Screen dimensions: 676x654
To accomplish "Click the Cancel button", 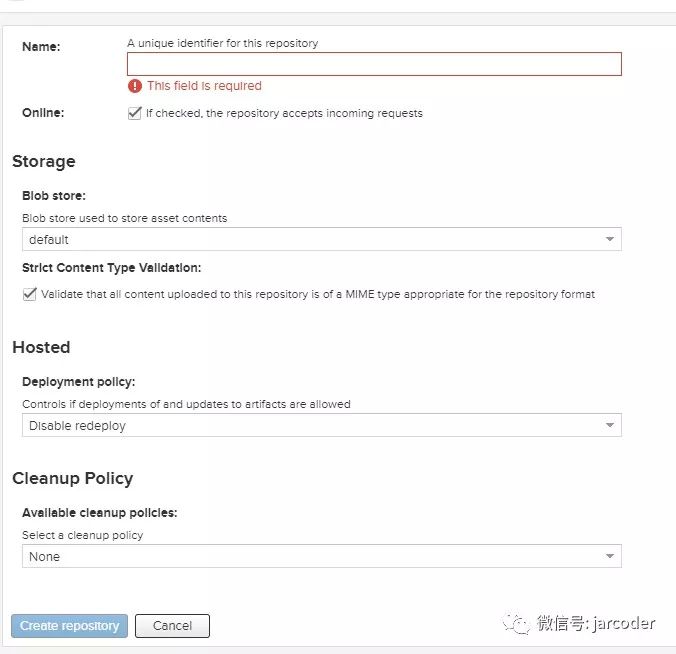I will [172, 626].
